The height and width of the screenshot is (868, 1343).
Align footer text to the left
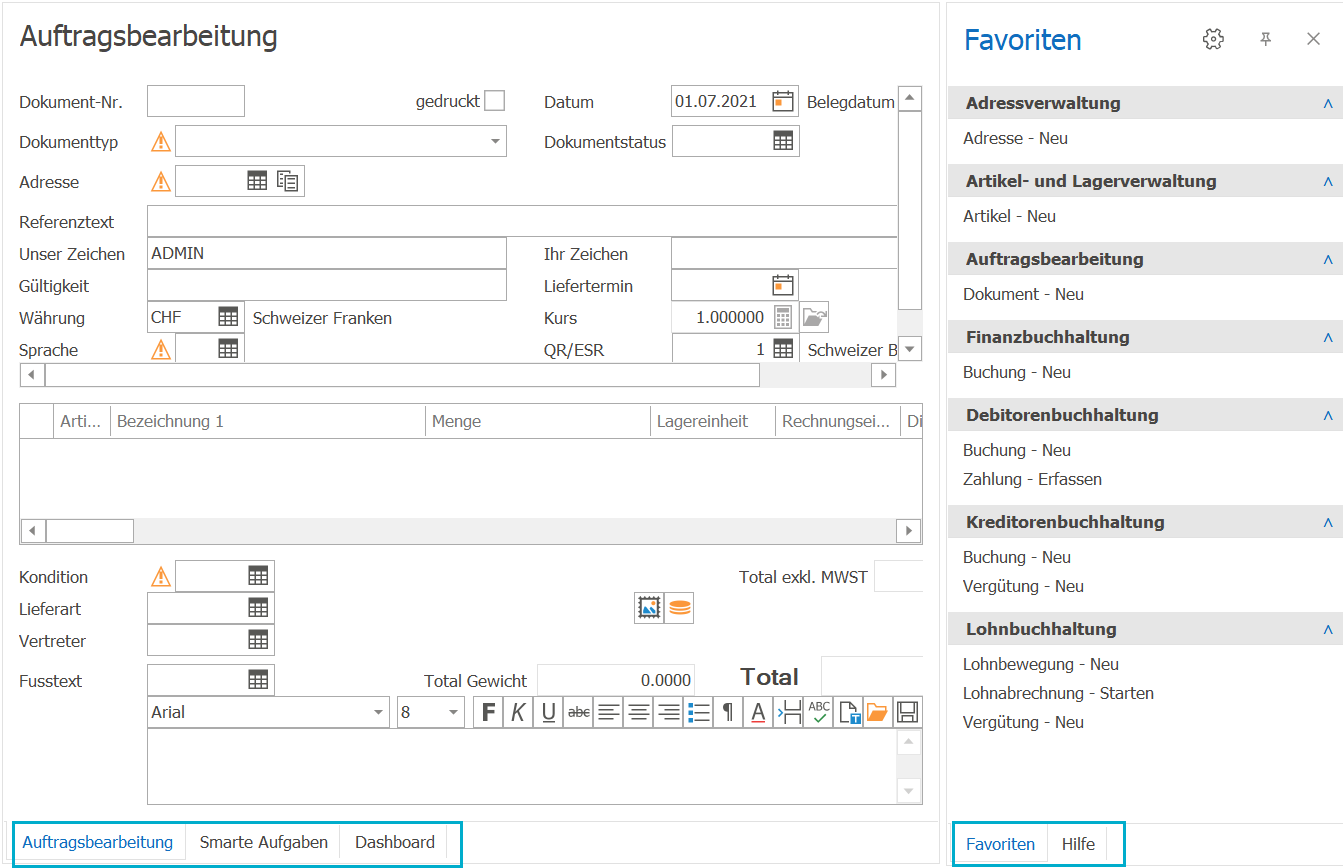pos(608,712)
